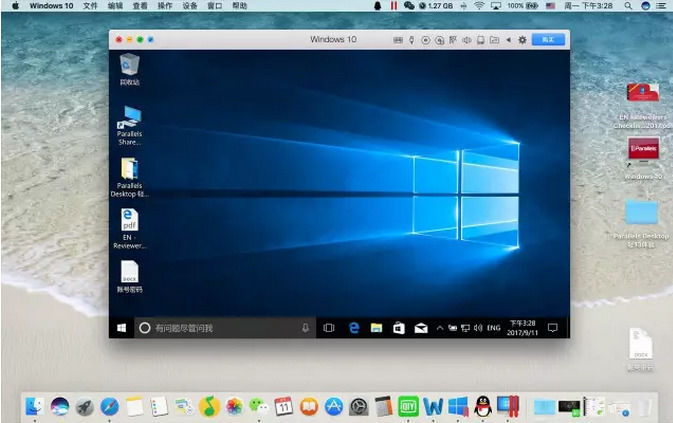Open the Windows Recycle Bin icon
Viewport: 673px width, 423px height.
click(129, 69)
